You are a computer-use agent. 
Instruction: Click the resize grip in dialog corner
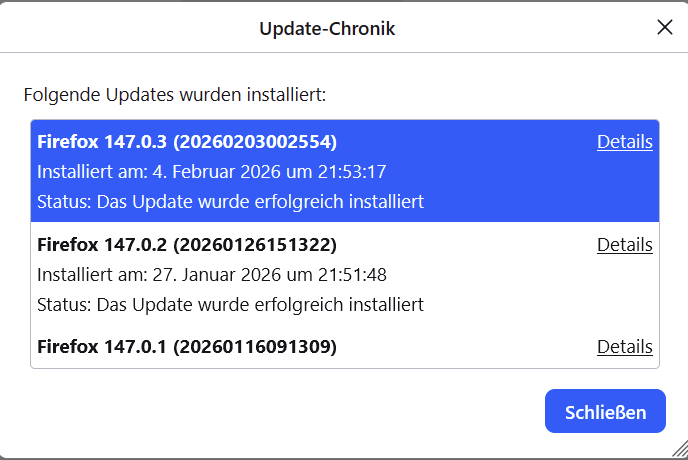pos(678,450)
